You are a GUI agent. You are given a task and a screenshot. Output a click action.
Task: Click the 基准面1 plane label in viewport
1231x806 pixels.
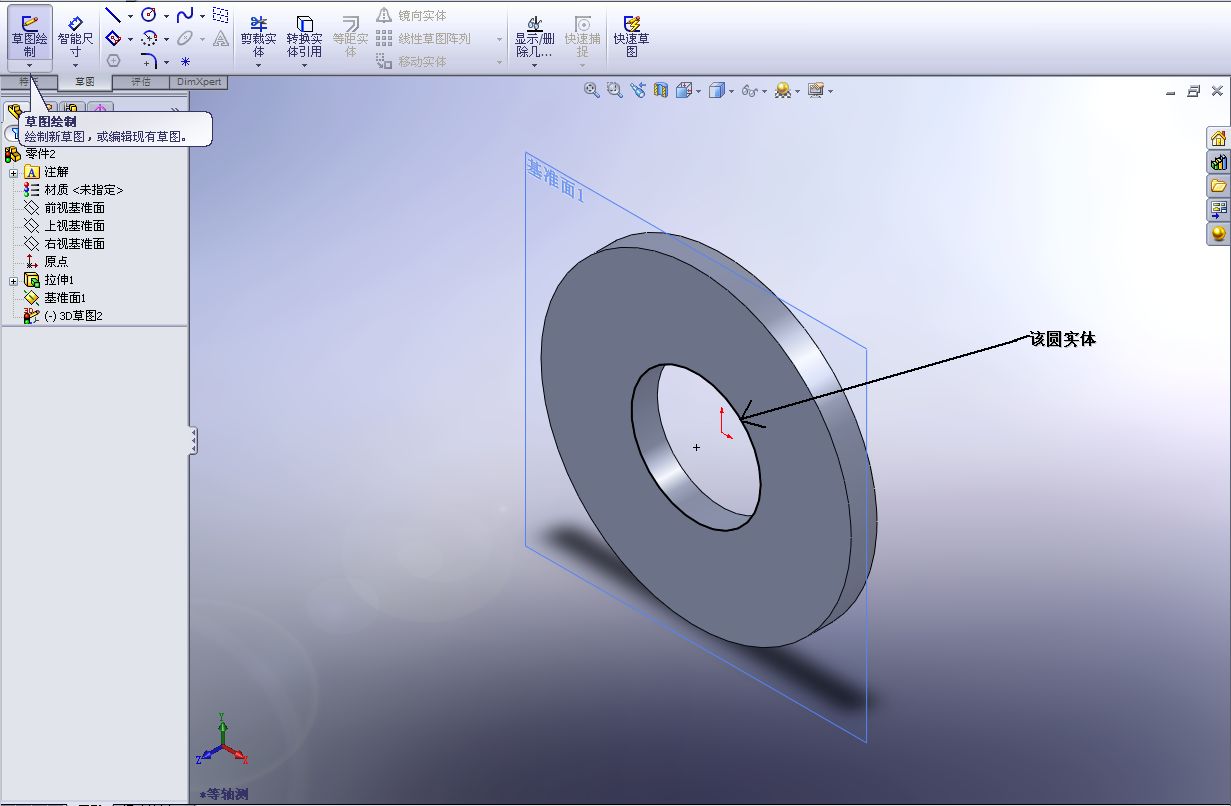tap(555, 181)
